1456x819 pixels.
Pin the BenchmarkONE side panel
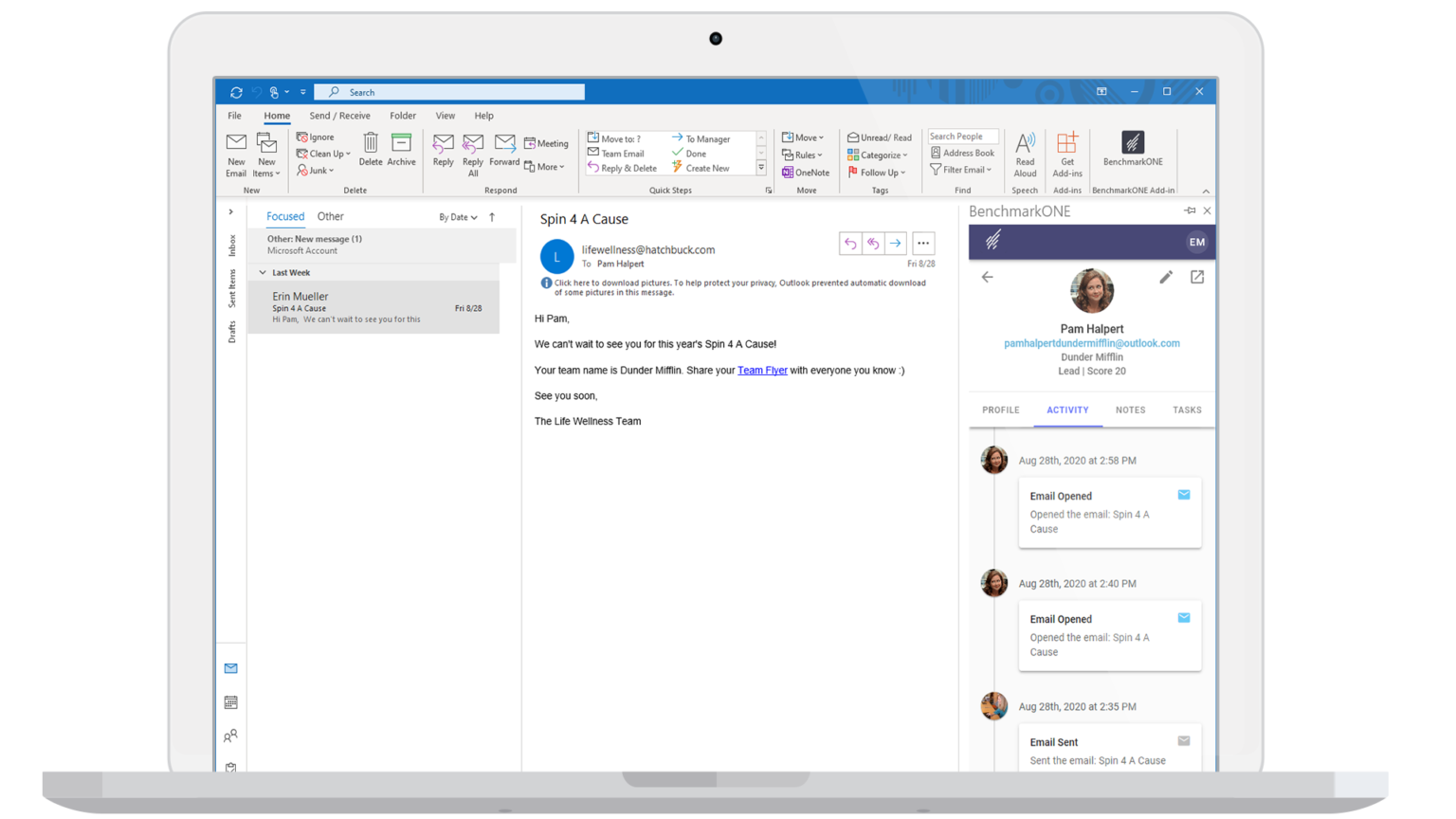tap(1190, 210)
